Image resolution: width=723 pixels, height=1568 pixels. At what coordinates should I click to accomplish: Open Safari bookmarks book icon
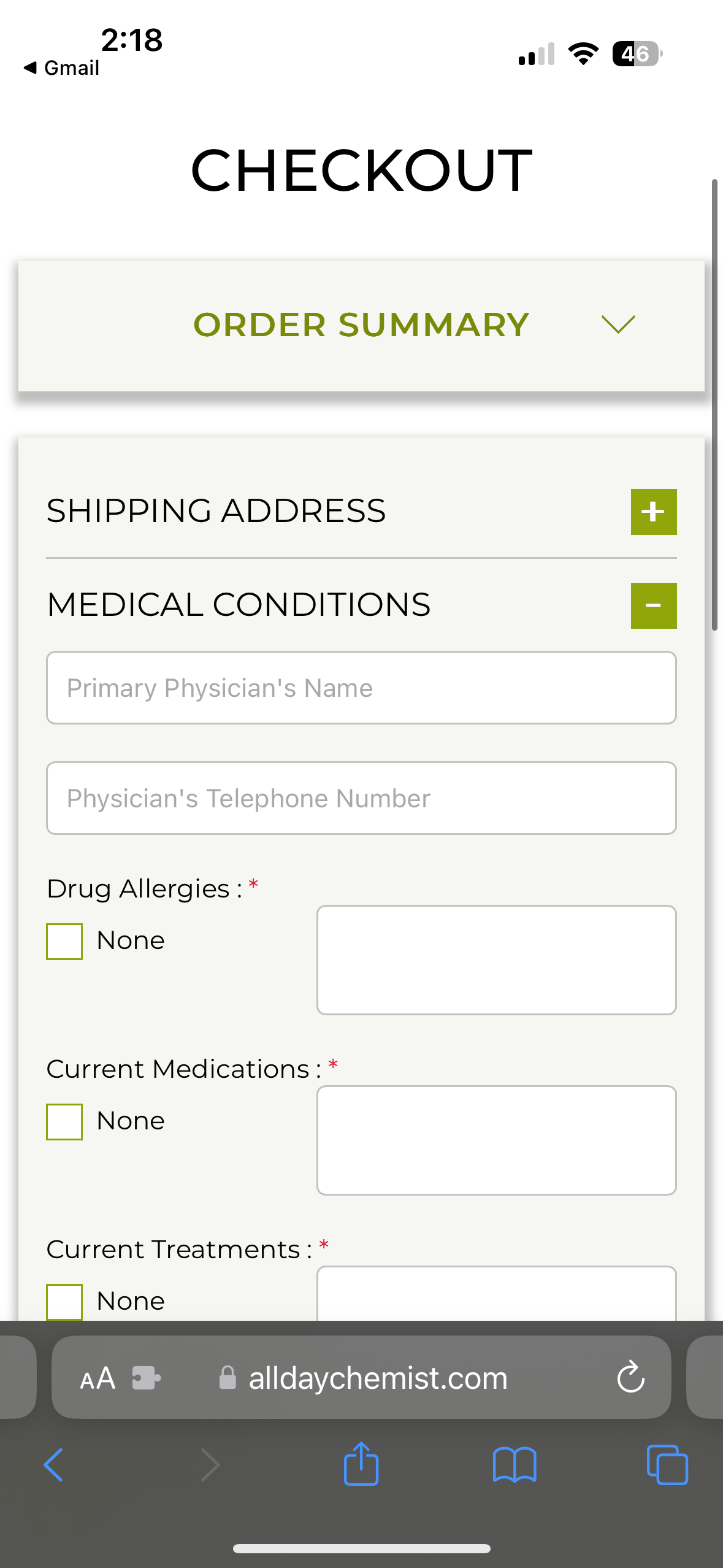coord(515,1465)
